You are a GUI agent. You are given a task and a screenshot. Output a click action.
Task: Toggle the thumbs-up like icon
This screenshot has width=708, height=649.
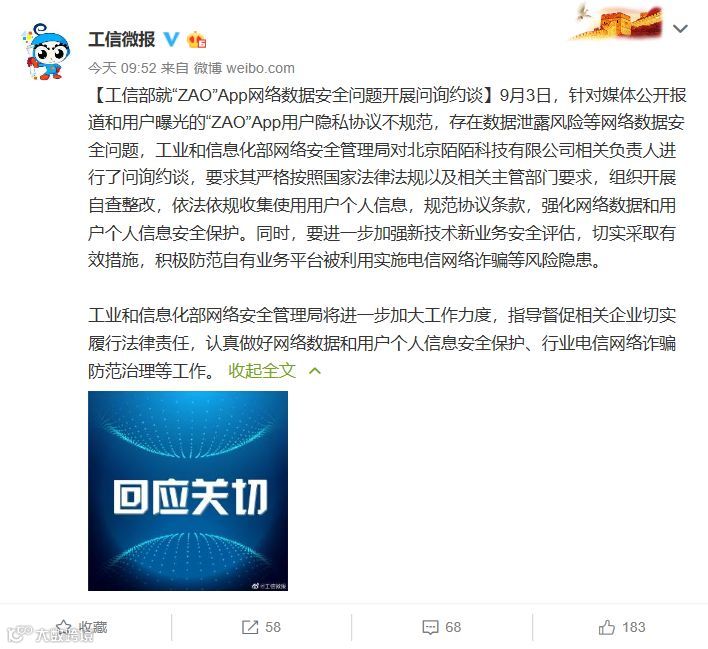[x=607, y=627]
